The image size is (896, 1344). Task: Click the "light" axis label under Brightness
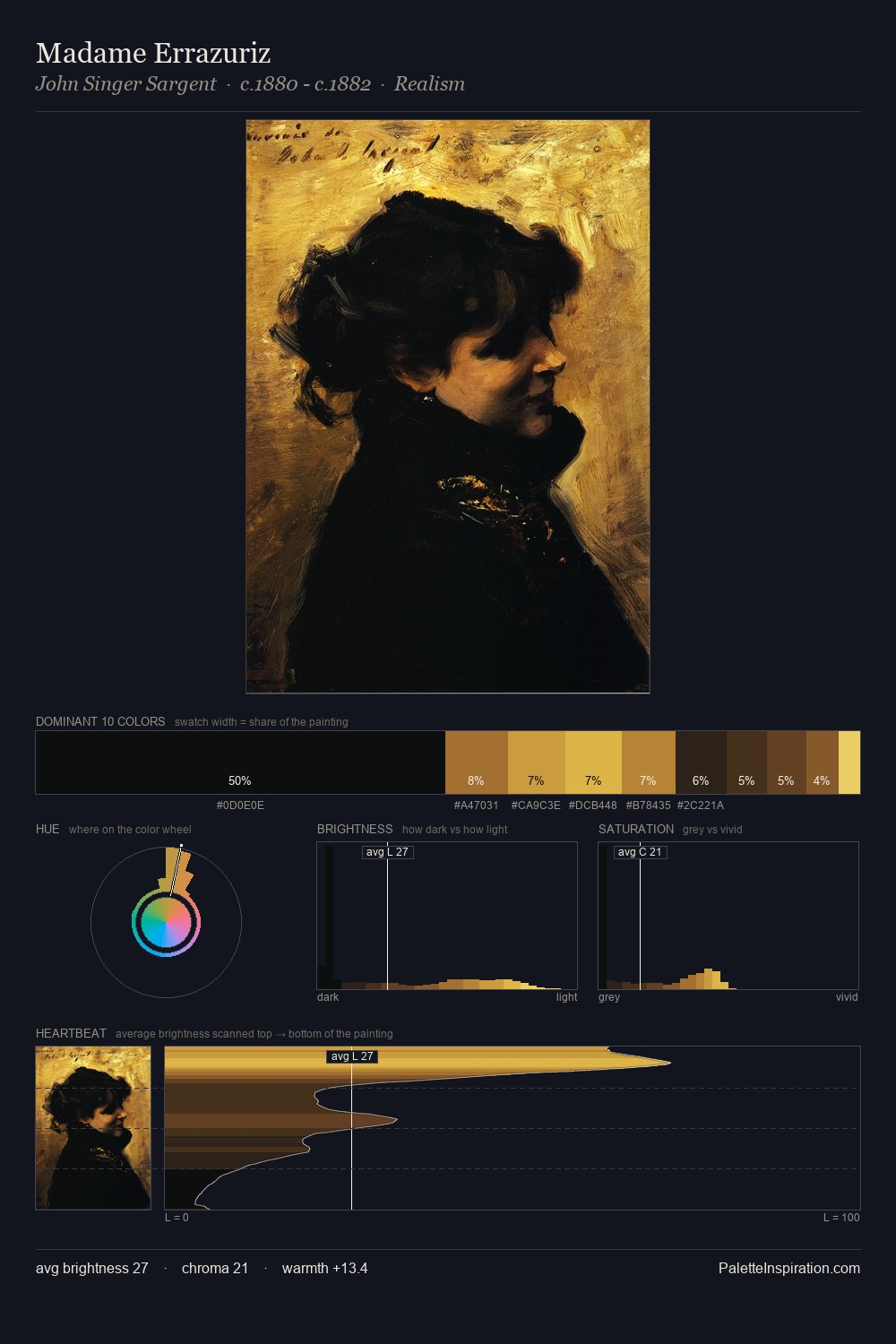point(566,997)
